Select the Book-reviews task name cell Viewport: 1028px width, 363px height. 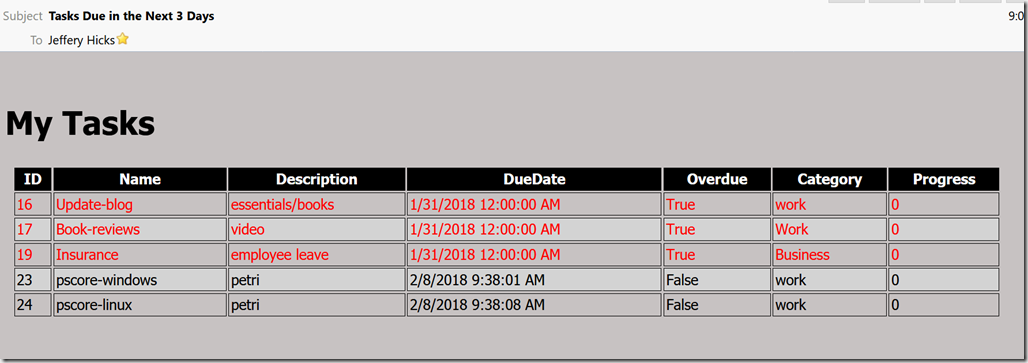140,229
